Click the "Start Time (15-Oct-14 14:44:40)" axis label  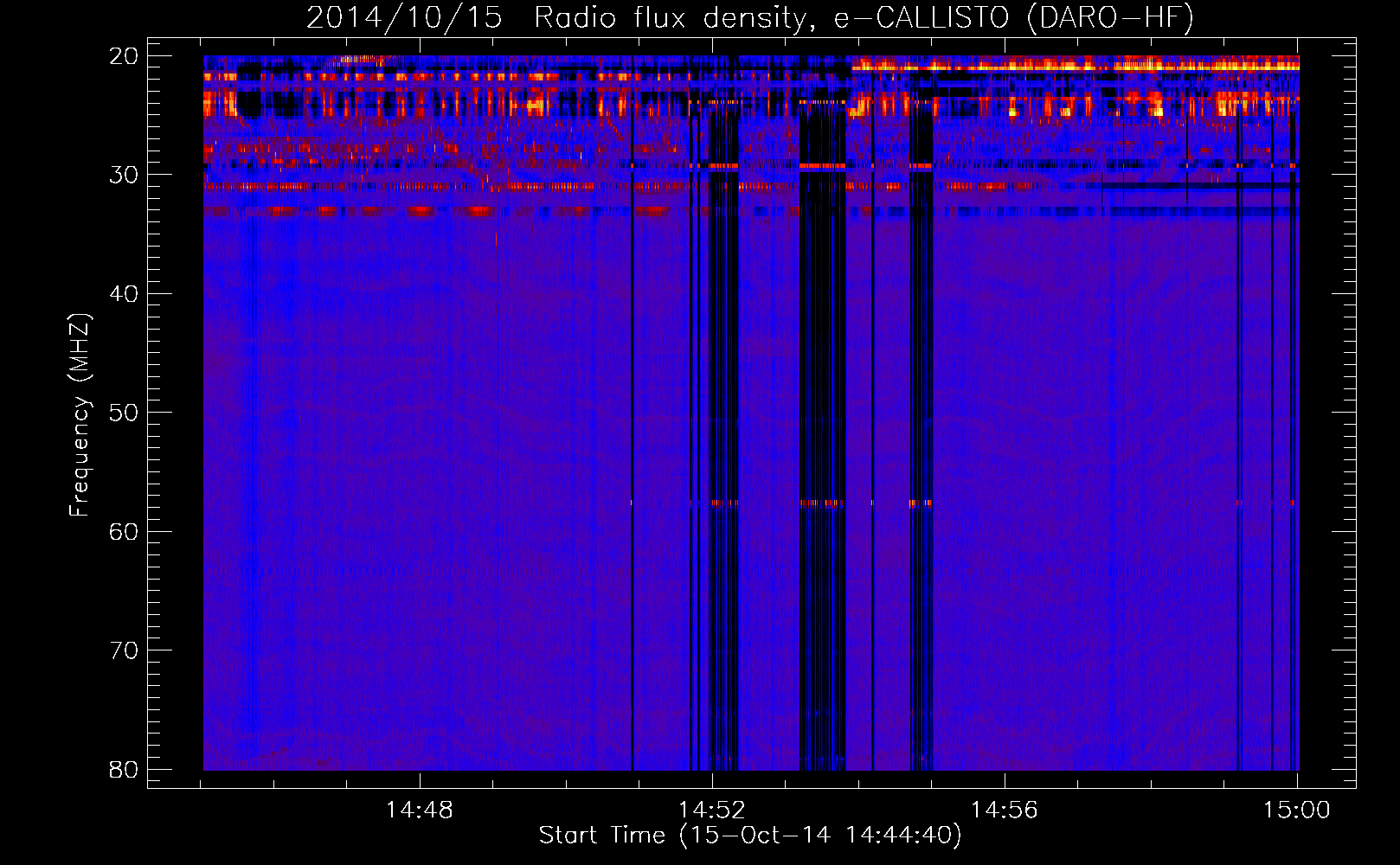(750, 836)
